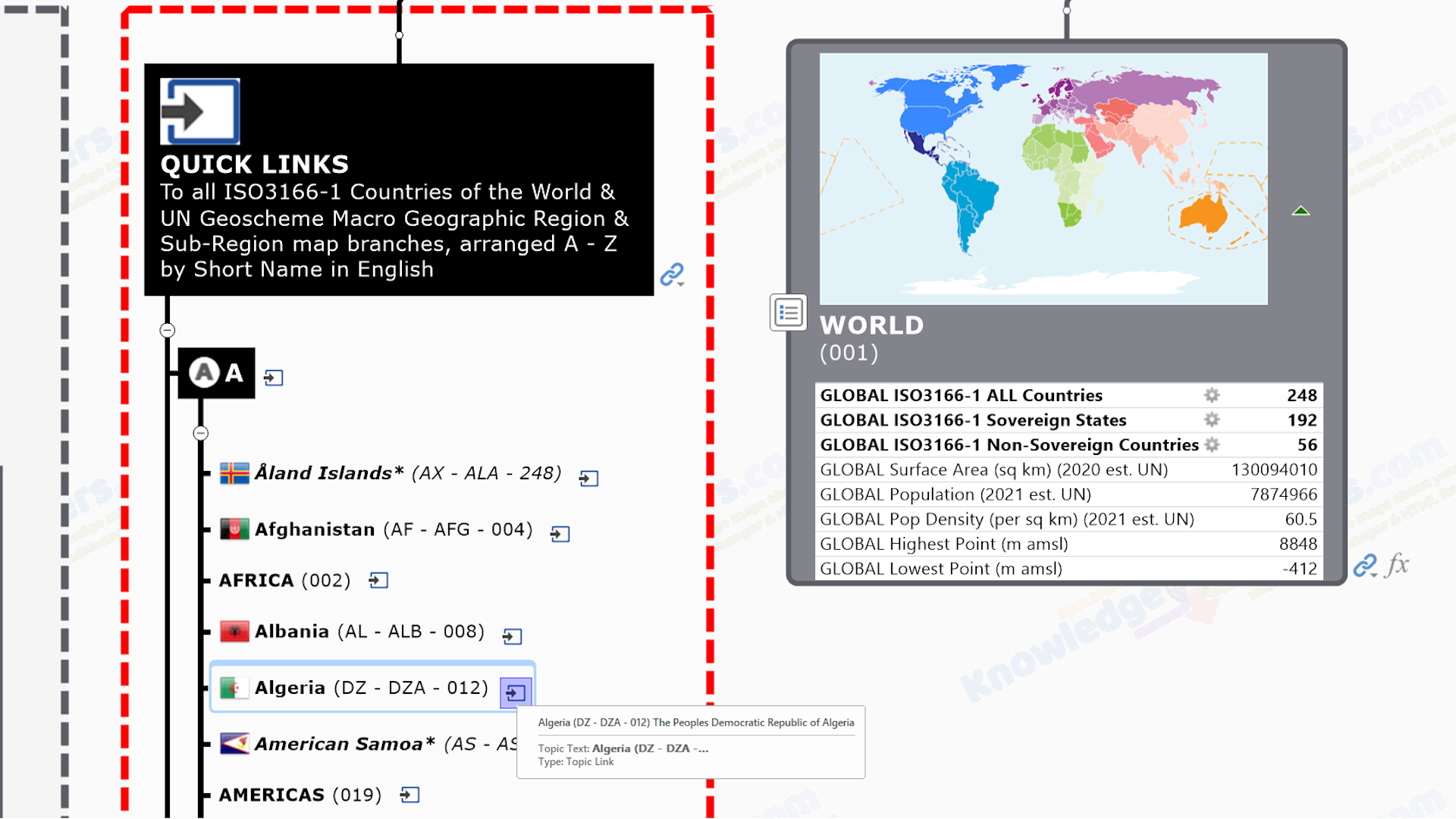The height and width of the screenshot is (819, 1456).
Task: Click the 'Type: Topic Link' tooltip line
Action: (576, 762)
